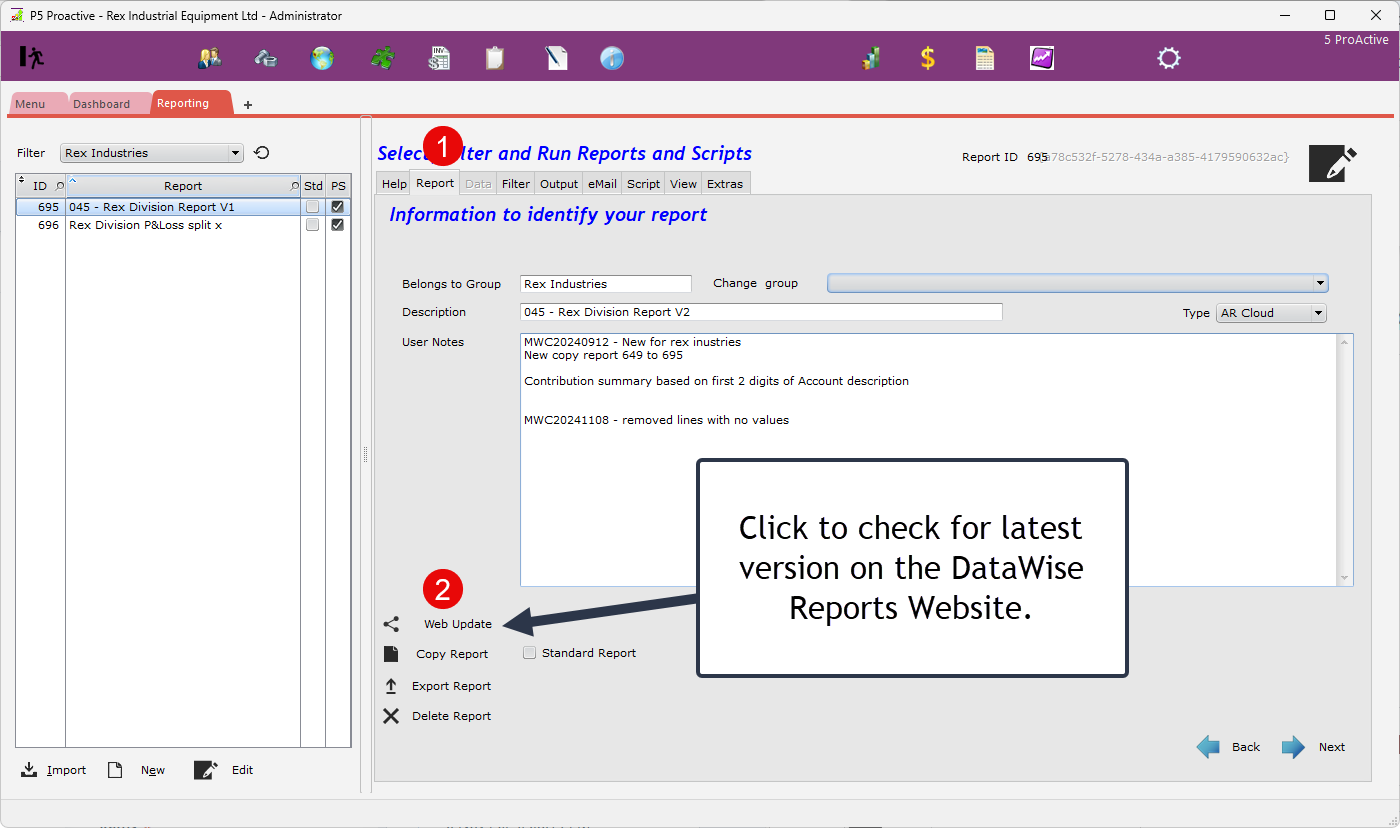This screenshot has width=1400, height=828.
Task: Click the clipboard toolbar icon
Action: coord(495,58)
